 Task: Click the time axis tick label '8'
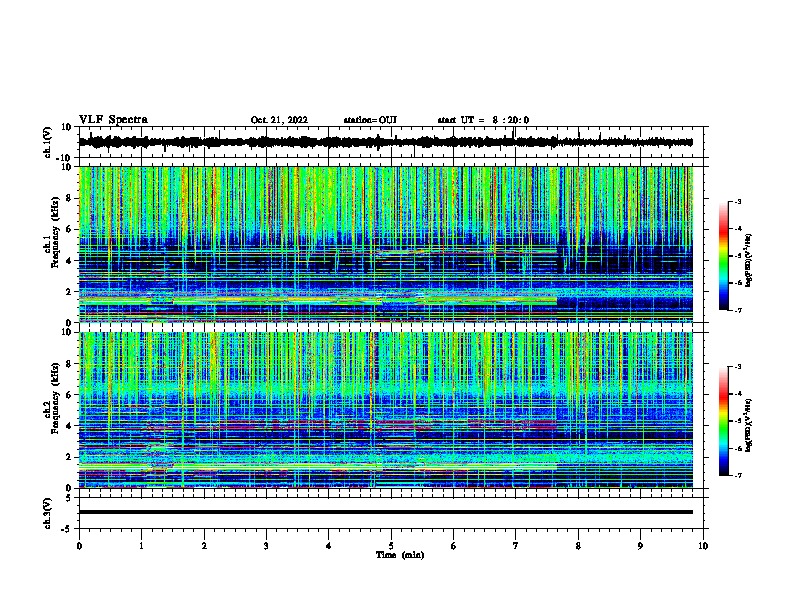(x=578, y=546)
